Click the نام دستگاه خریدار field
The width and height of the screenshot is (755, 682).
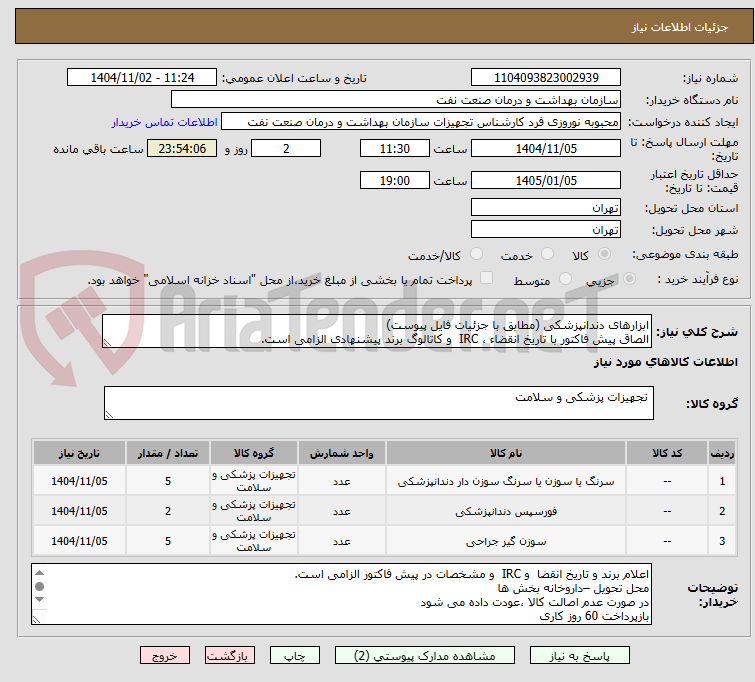point(396,100)
